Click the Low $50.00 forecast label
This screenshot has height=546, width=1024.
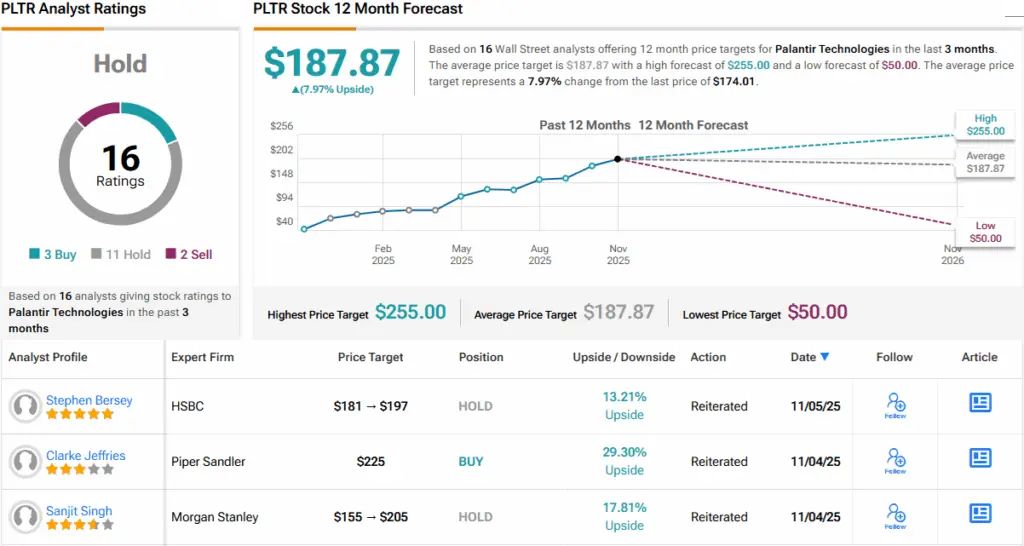point(984,232)
